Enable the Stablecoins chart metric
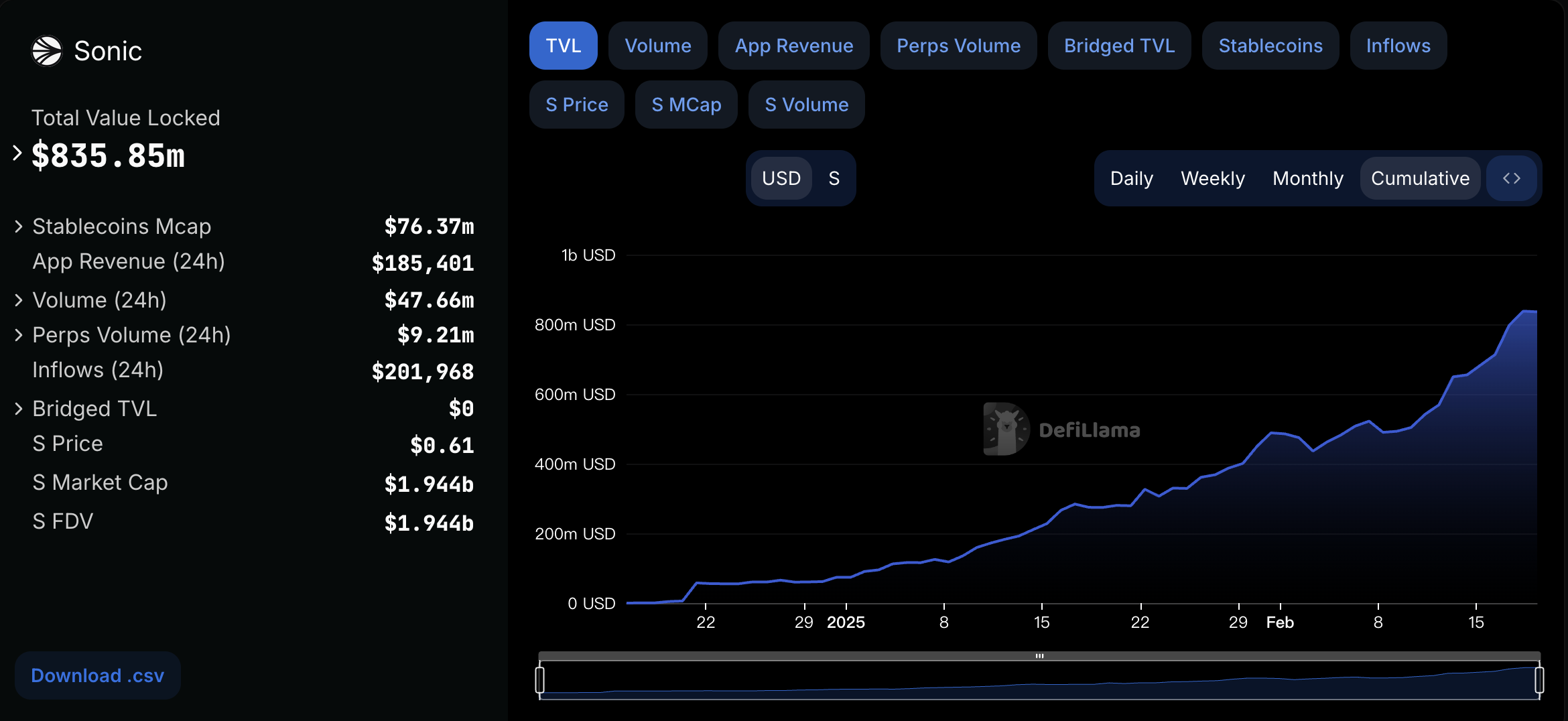This screenshot has width=1568, height=721. [1270, 46]
